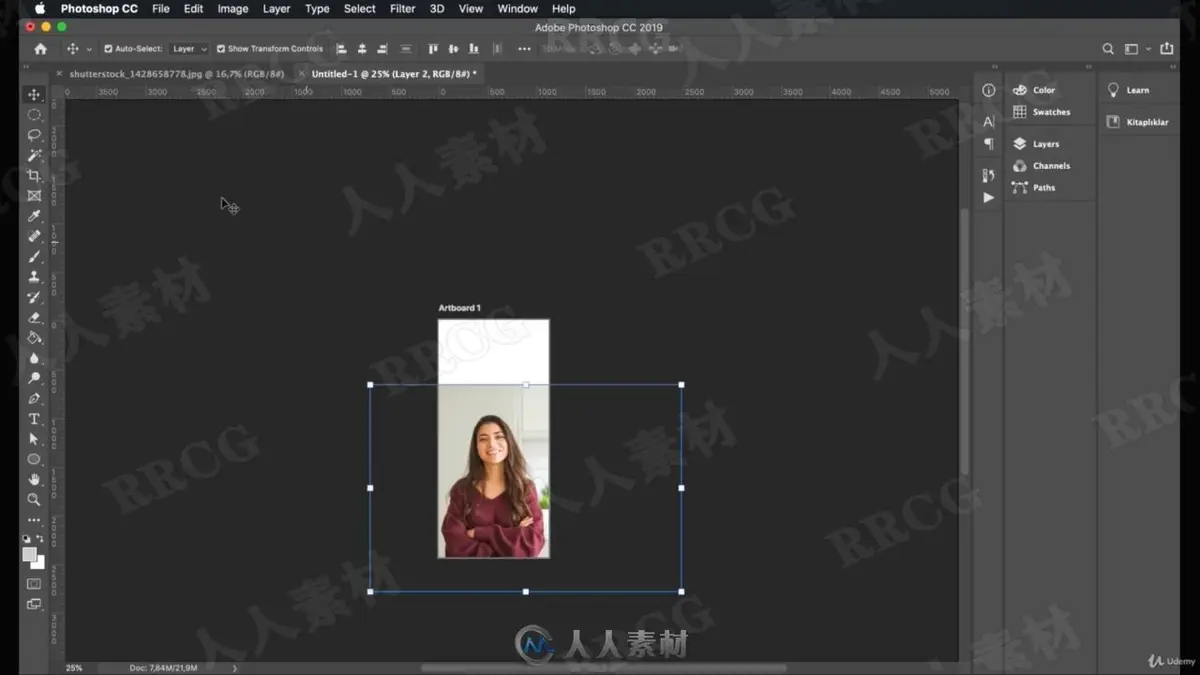This screenshot has height=675, width=1200.
Task: Select the Artboard 1 label
Action: [x=459, y=308]
